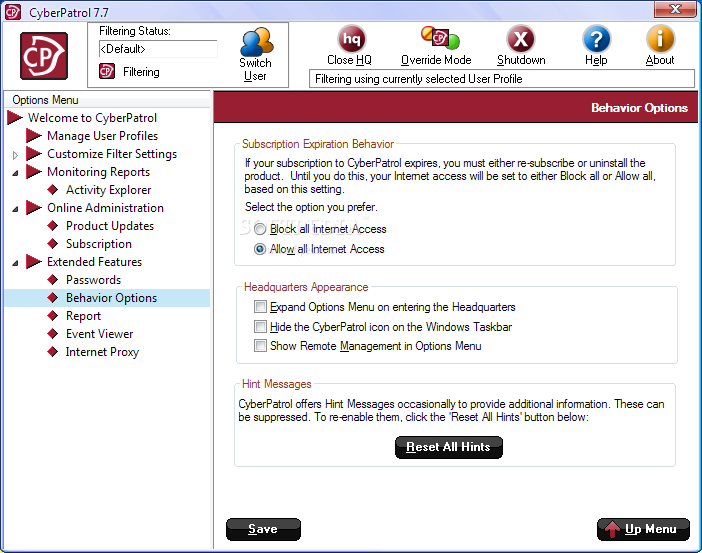Click red arrow beside Welcome to CyberPatrol
This screenshot has width=702, height=553.
15,118
